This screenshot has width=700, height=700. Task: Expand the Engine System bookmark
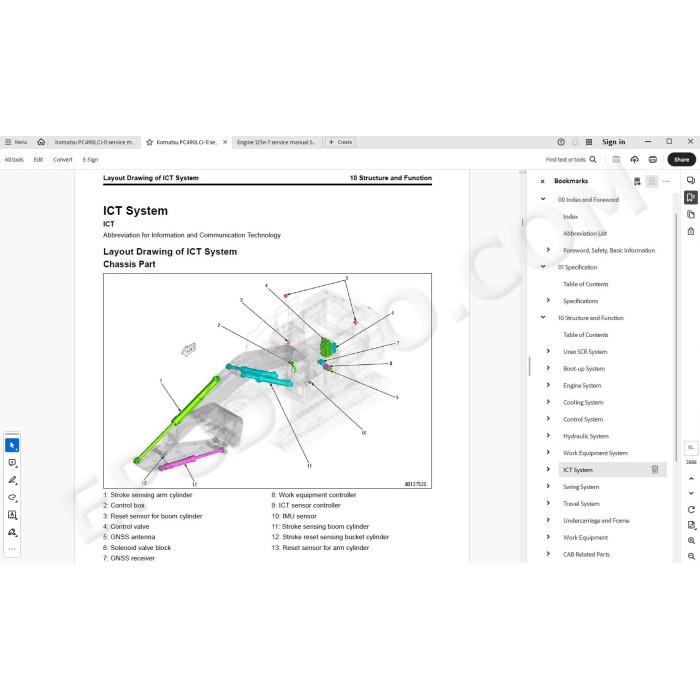click(x=548, y=385)
